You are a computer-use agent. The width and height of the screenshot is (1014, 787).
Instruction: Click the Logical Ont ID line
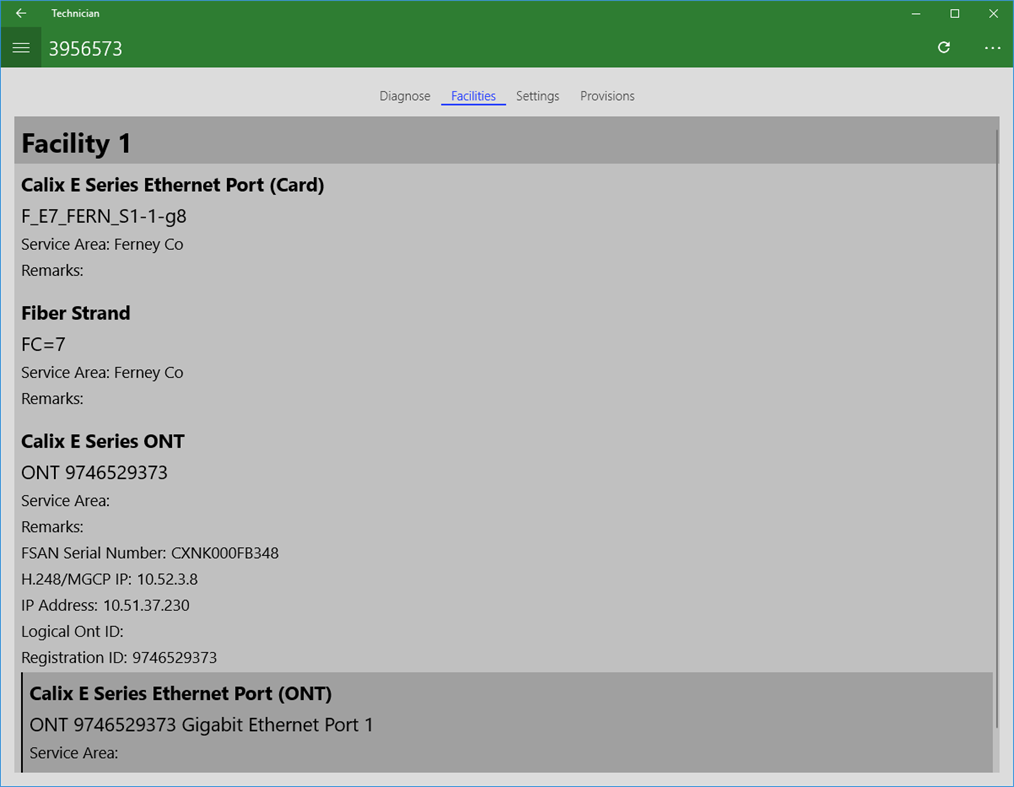click(x=72, y=632)
